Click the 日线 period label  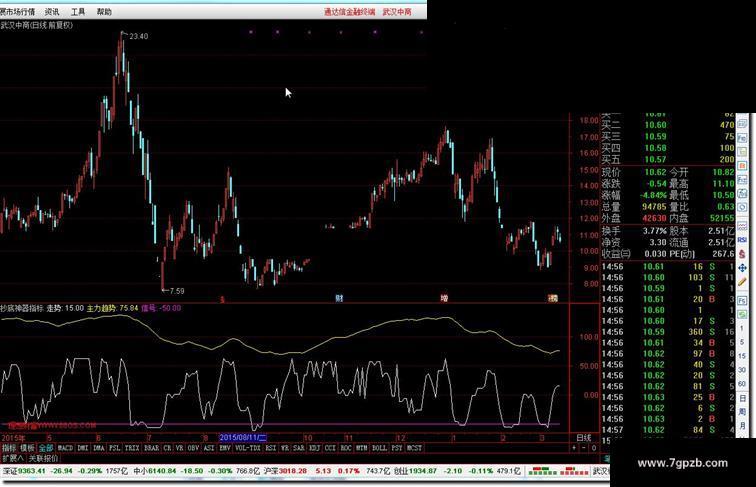pyautogui.click(x=584, y=438)
